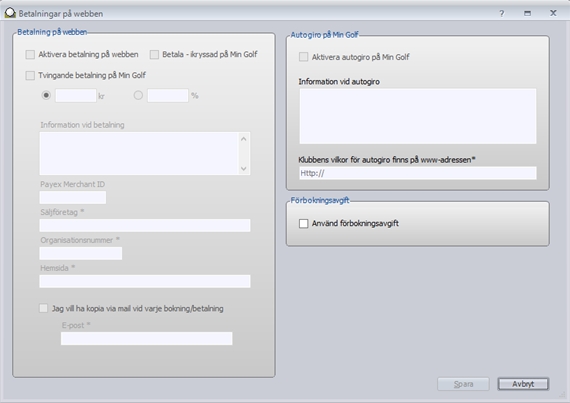This screenshot has width=570, height=403.
Task: Click the application icon in title bar
Action: click(10, 13)
